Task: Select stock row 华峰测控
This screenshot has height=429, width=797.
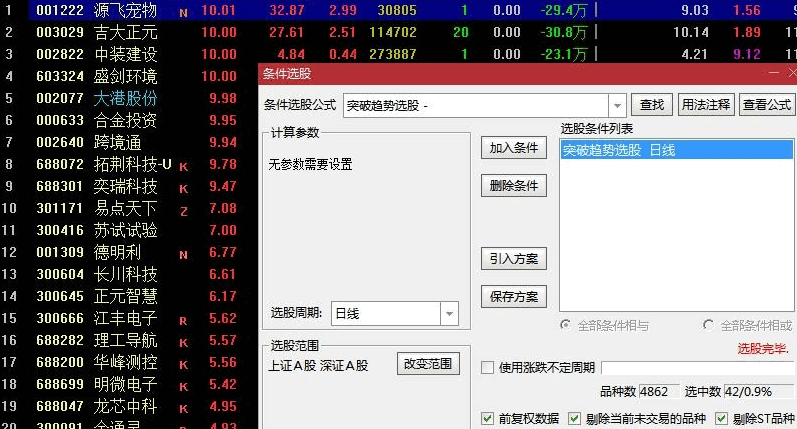Action: (126, 362)
